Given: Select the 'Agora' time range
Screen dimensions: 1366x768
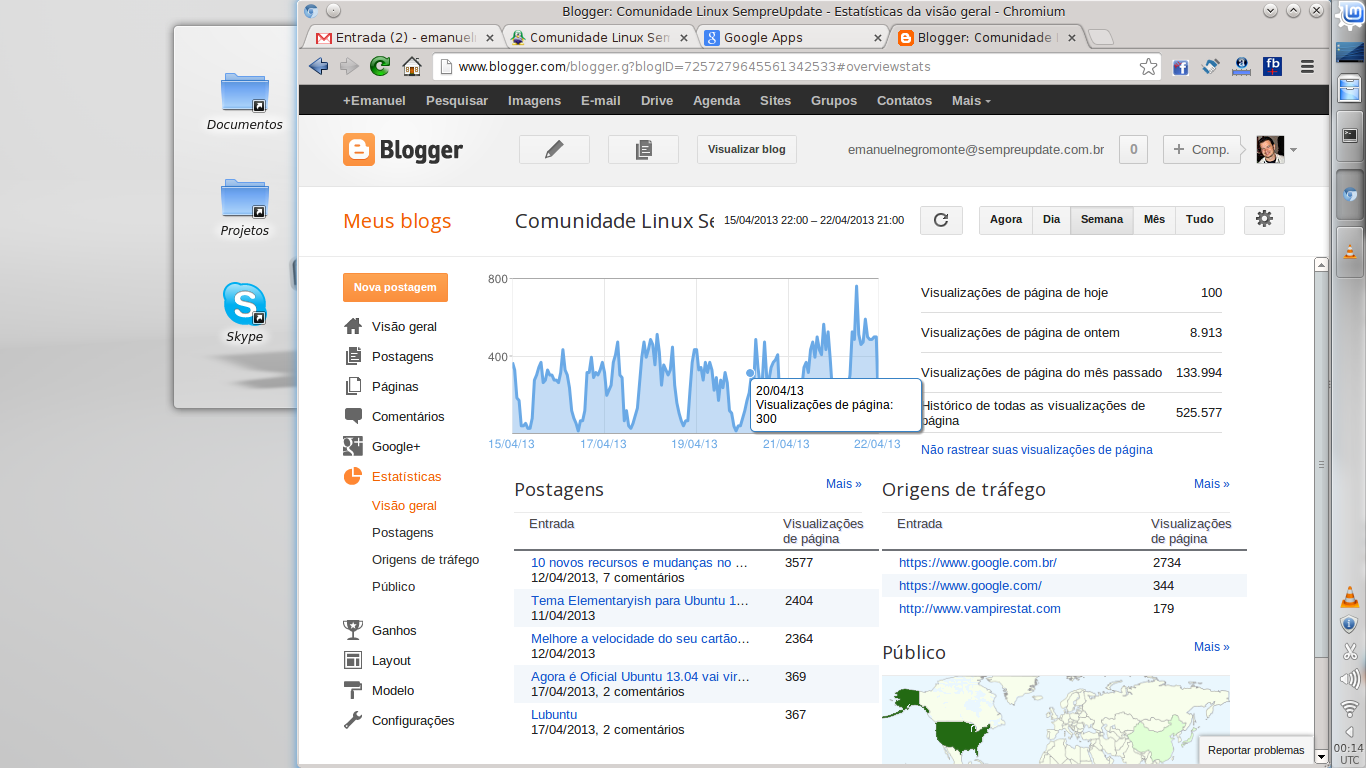Looking at the screenshot, I should point(1006,220).
